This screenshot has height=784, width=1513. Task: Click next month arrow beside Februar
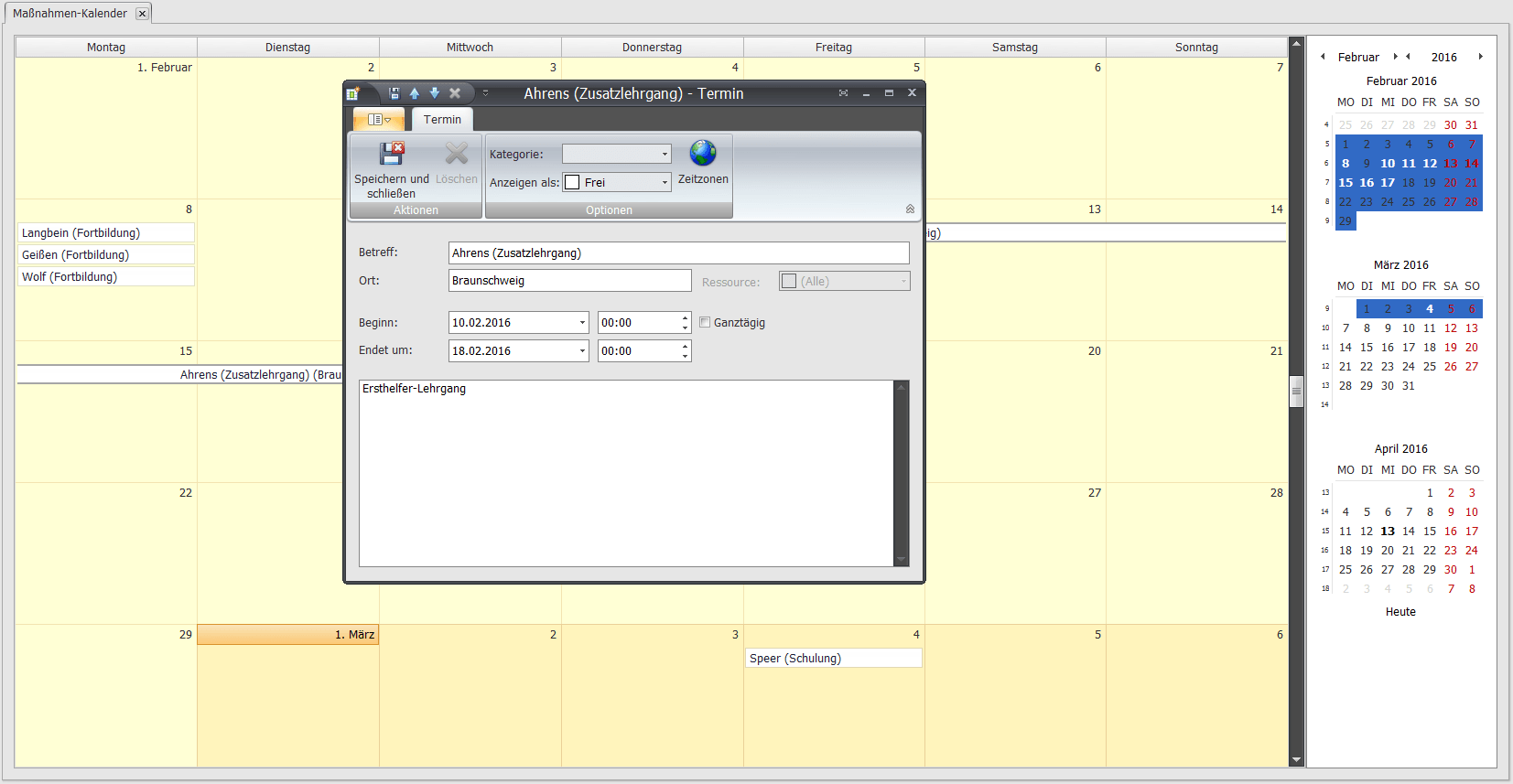point(1395,57)
